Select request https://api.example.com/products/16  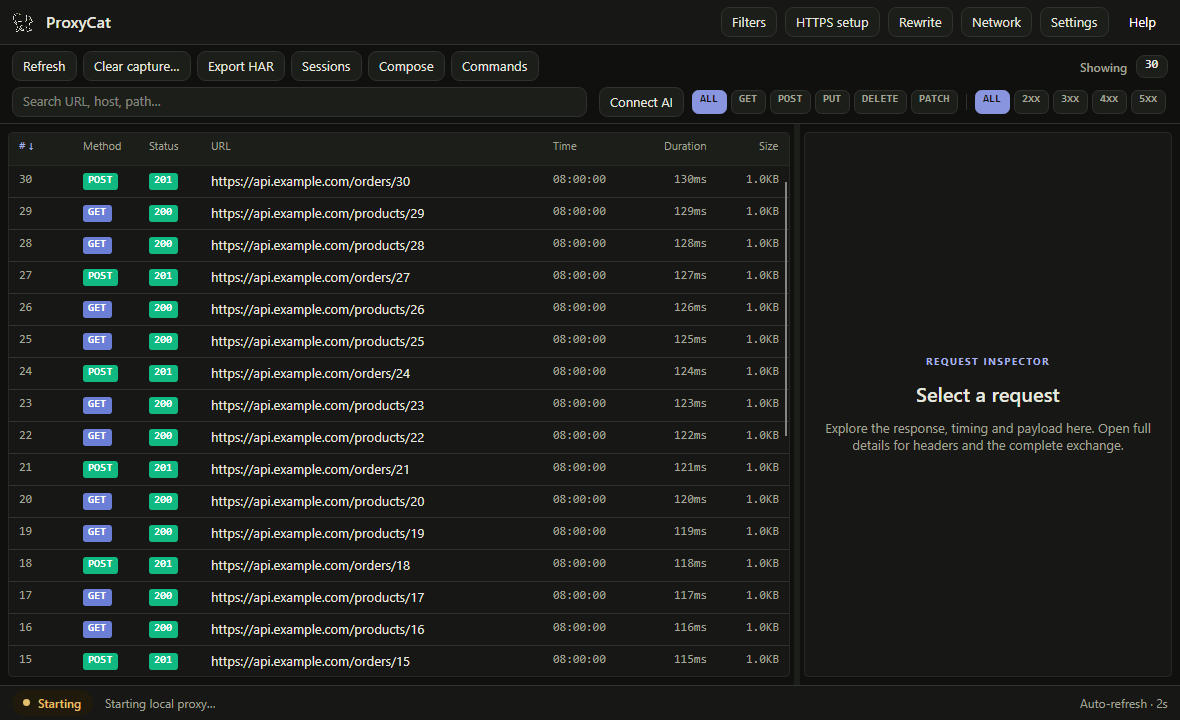(398, 629)
